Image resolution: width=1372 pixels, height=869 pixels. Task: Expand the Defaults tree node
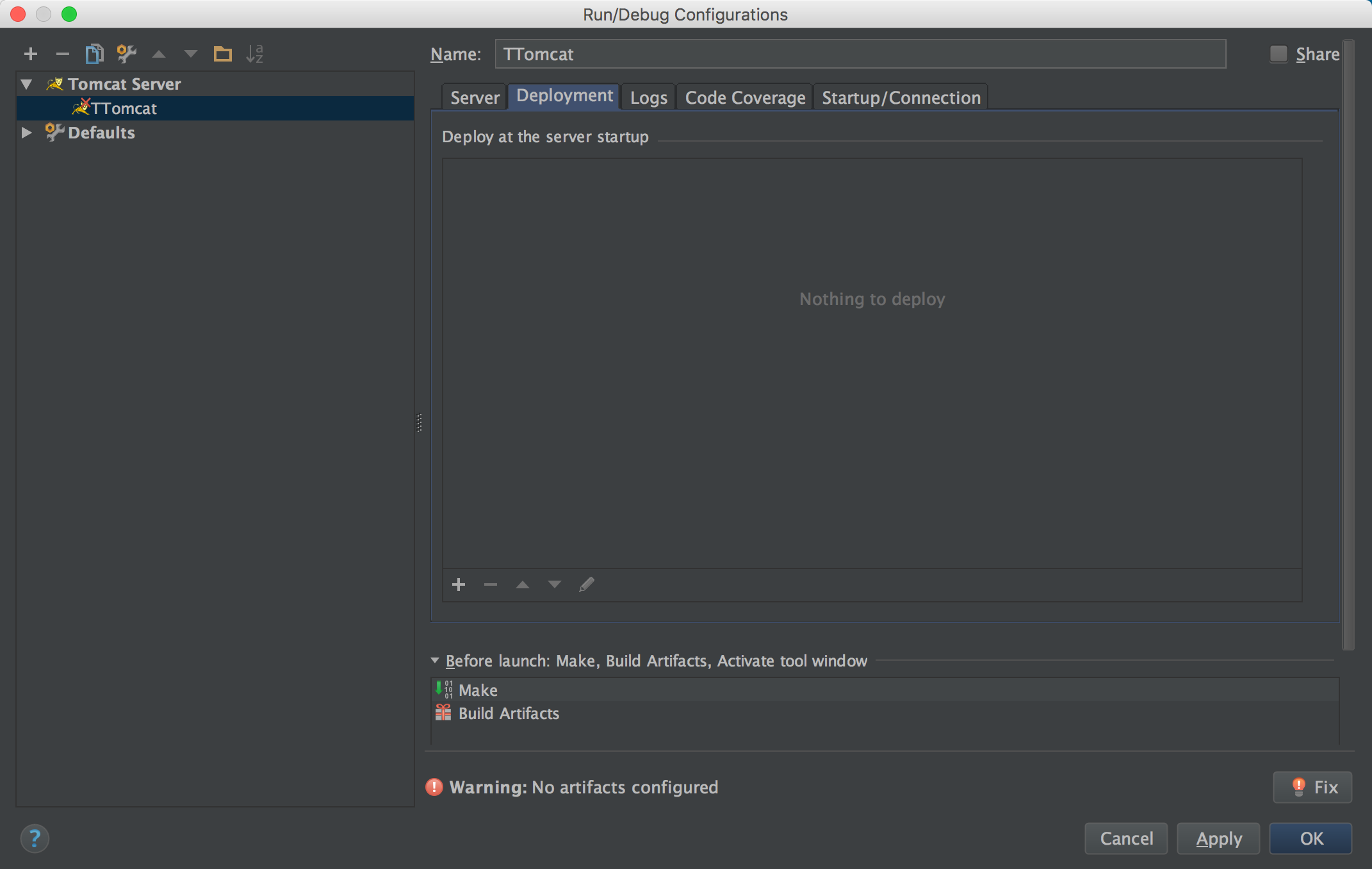point(26,133)
